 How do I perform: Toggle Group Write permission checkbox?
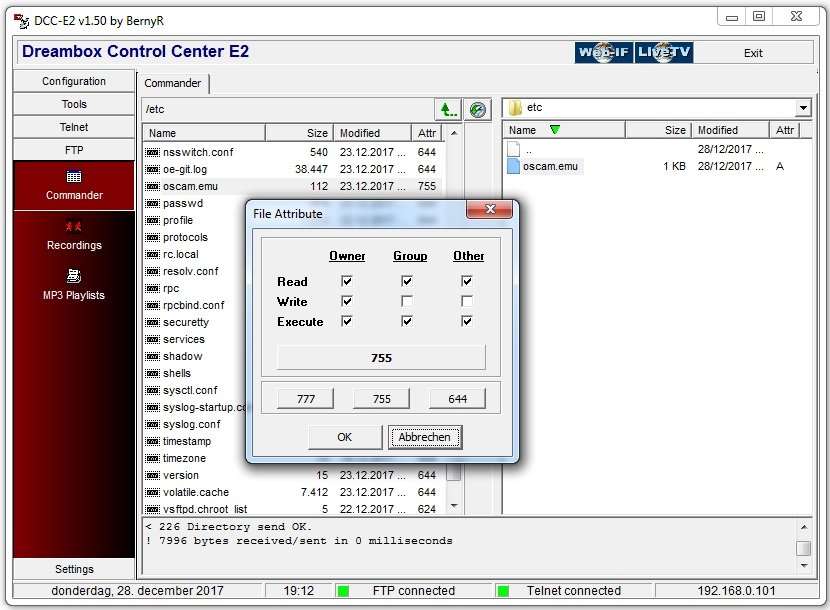click(x=408, y=301)
